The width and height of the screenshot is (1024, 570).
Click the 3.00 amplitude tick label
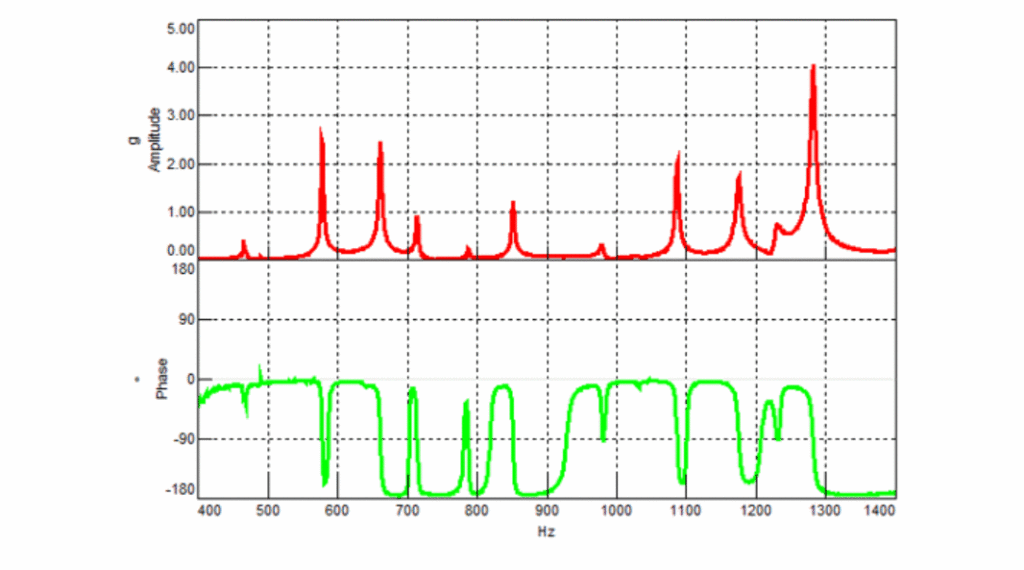click(x=180, y=116)
